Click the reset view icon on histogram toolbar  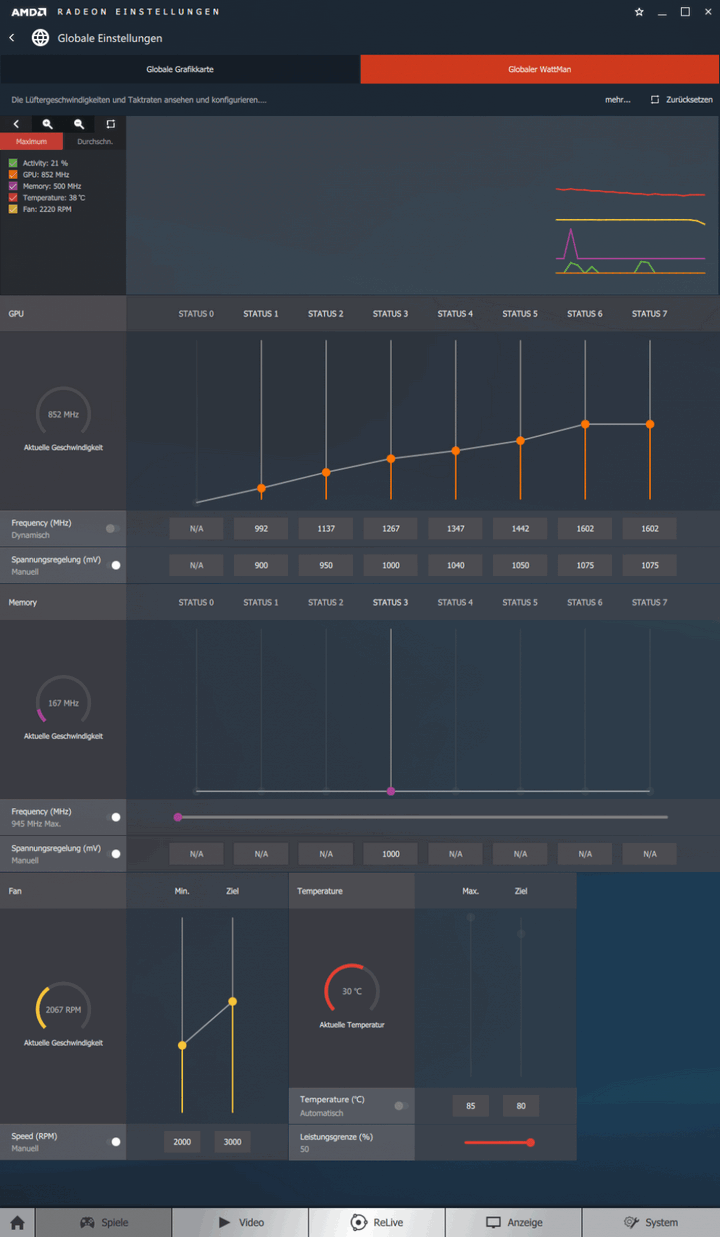click(x=110, y=124)
